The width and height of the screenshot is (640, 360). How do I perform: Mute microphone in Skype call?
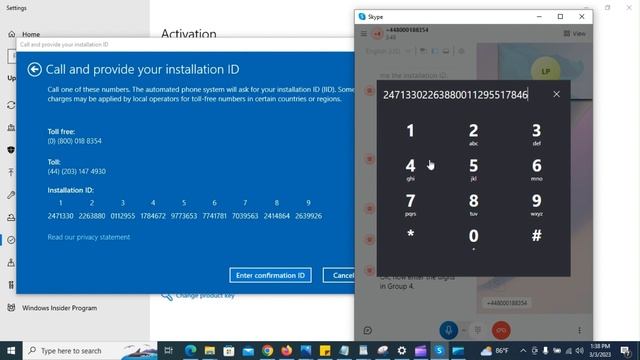pyautogui.click(x=448, y=330)
